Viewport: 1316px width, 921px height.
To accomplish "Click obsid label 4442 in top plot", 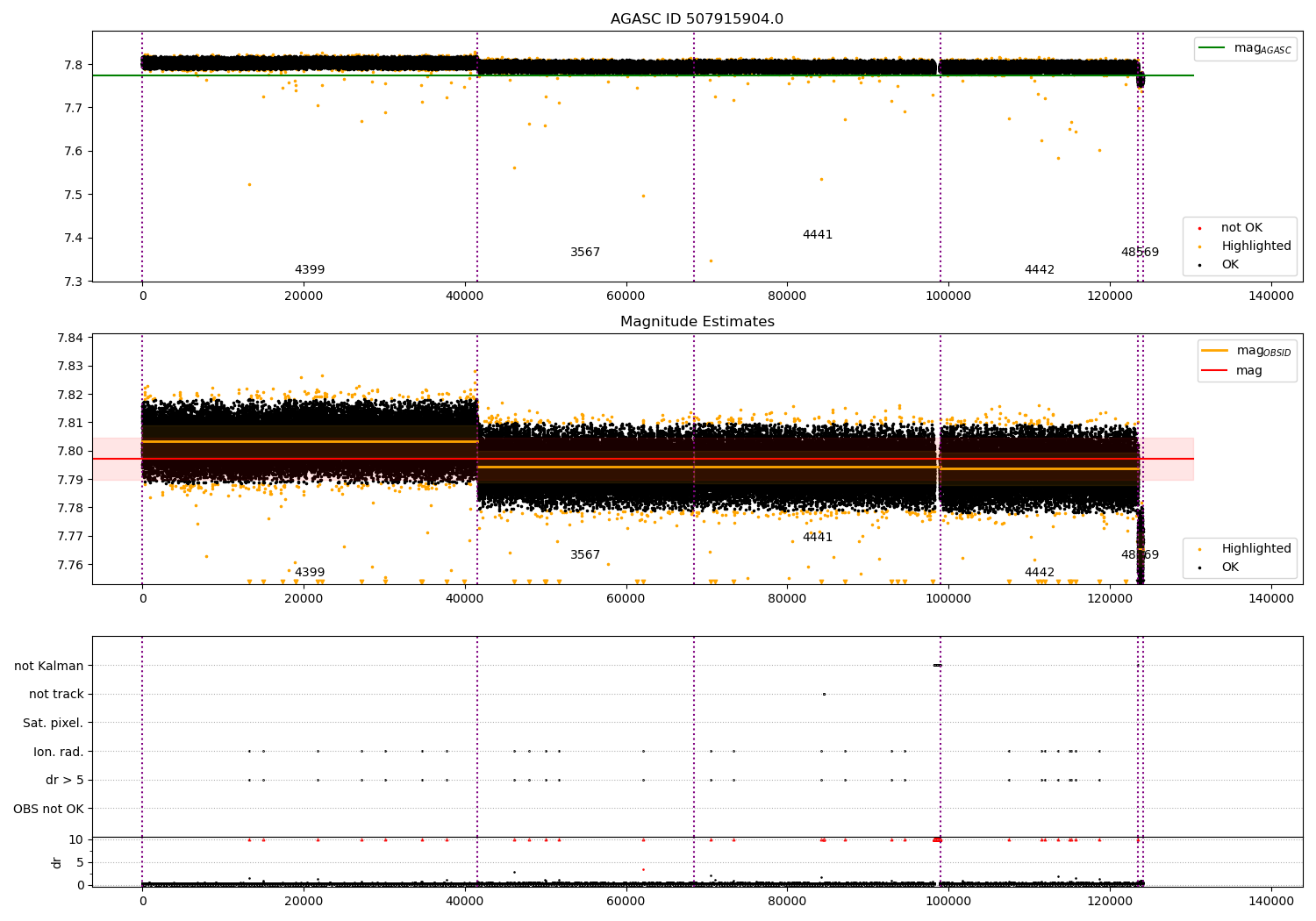I will pyautogui.click(x=1040, y=269).
